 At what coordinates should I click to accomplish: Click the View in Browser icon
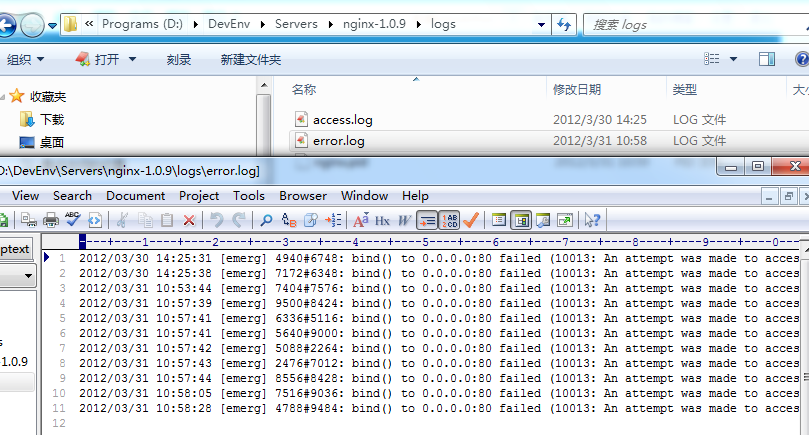point(94,220)
